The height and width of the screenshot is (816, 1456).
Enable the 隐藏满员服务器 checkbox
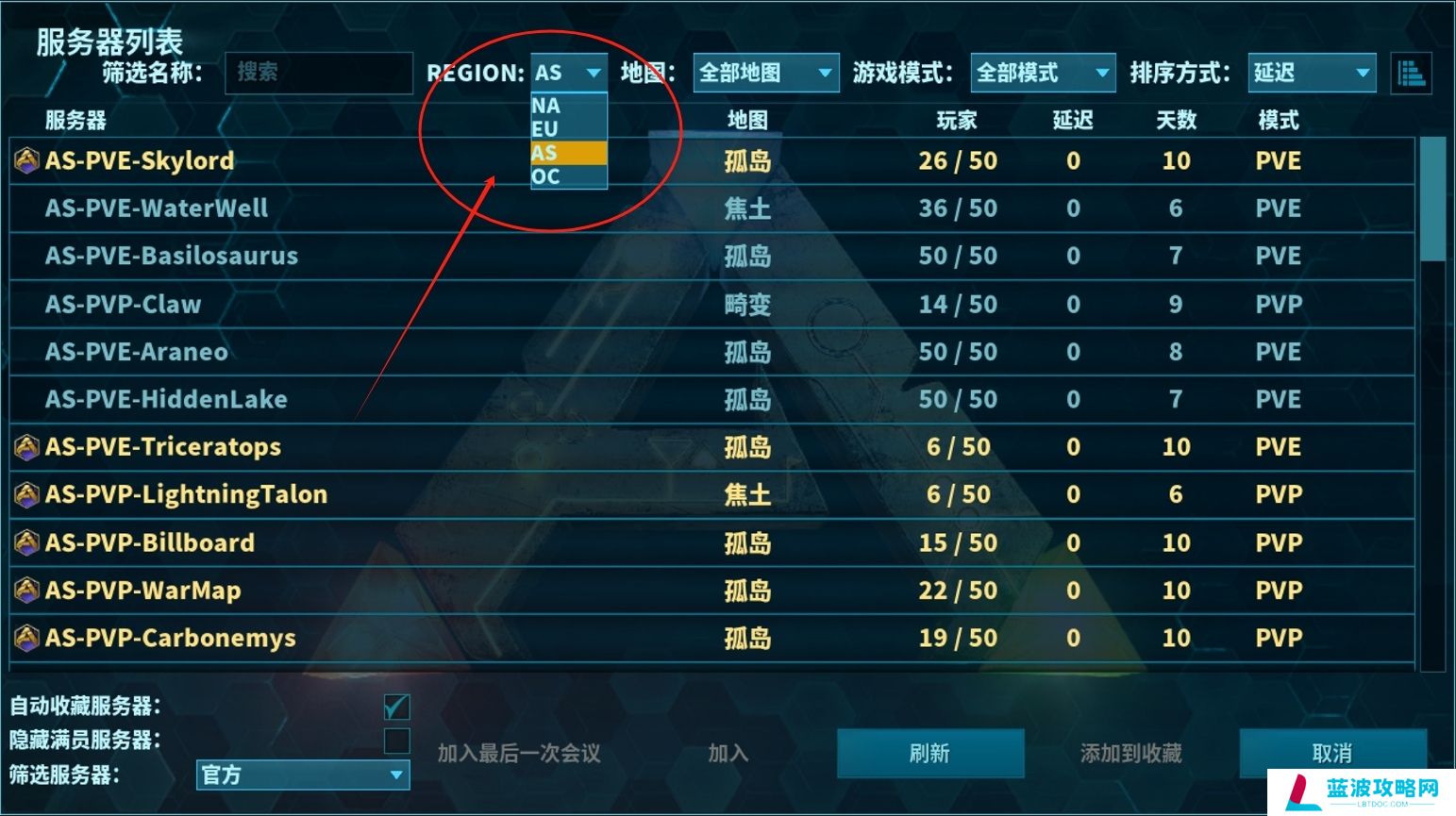click(396, 741)
